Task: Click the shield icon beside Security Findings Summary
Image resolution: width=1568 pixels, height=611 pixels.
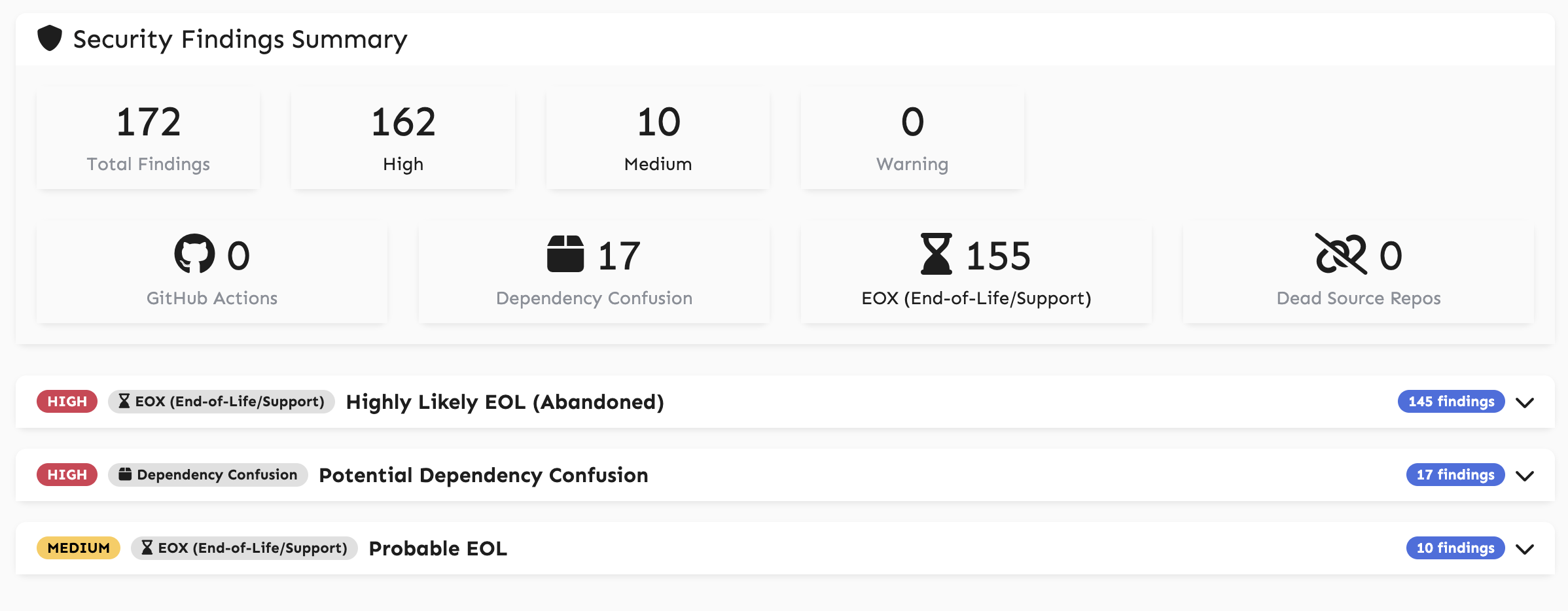Action: [x=49, y=39]
